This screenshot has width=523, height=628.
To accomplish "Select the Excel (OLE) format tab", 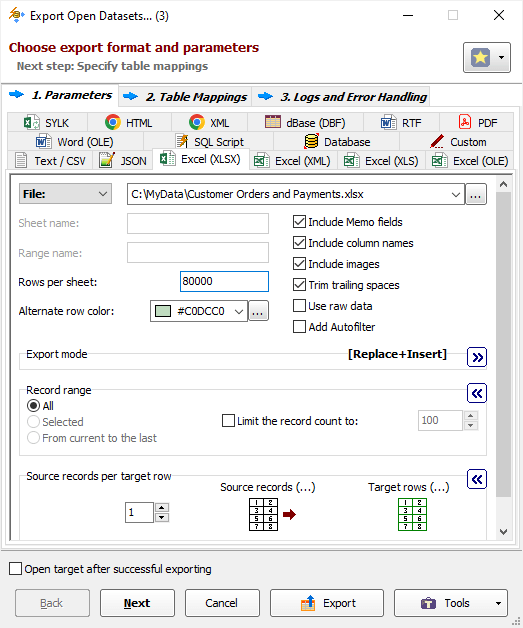I will click(470, 161).
